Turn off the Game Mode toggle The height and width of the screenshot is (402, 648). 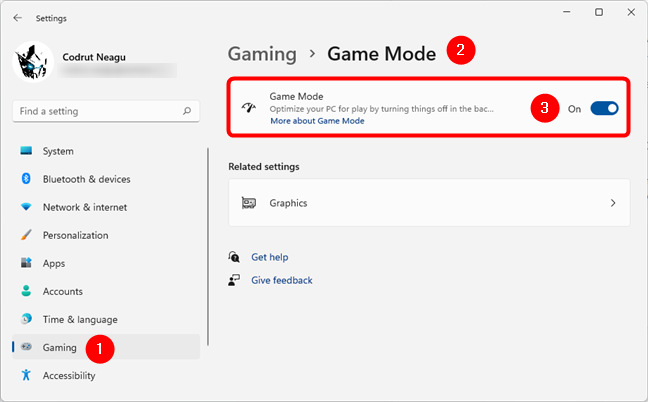click(x=604, y=108)
